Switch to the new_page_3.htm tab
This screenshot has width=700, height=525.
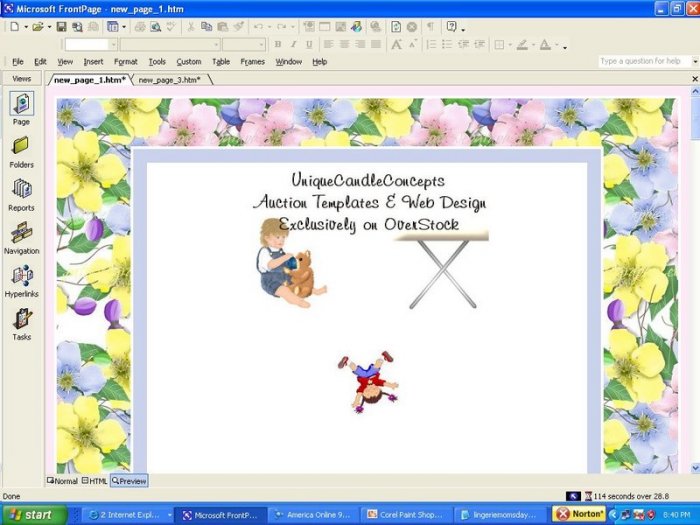169,80
